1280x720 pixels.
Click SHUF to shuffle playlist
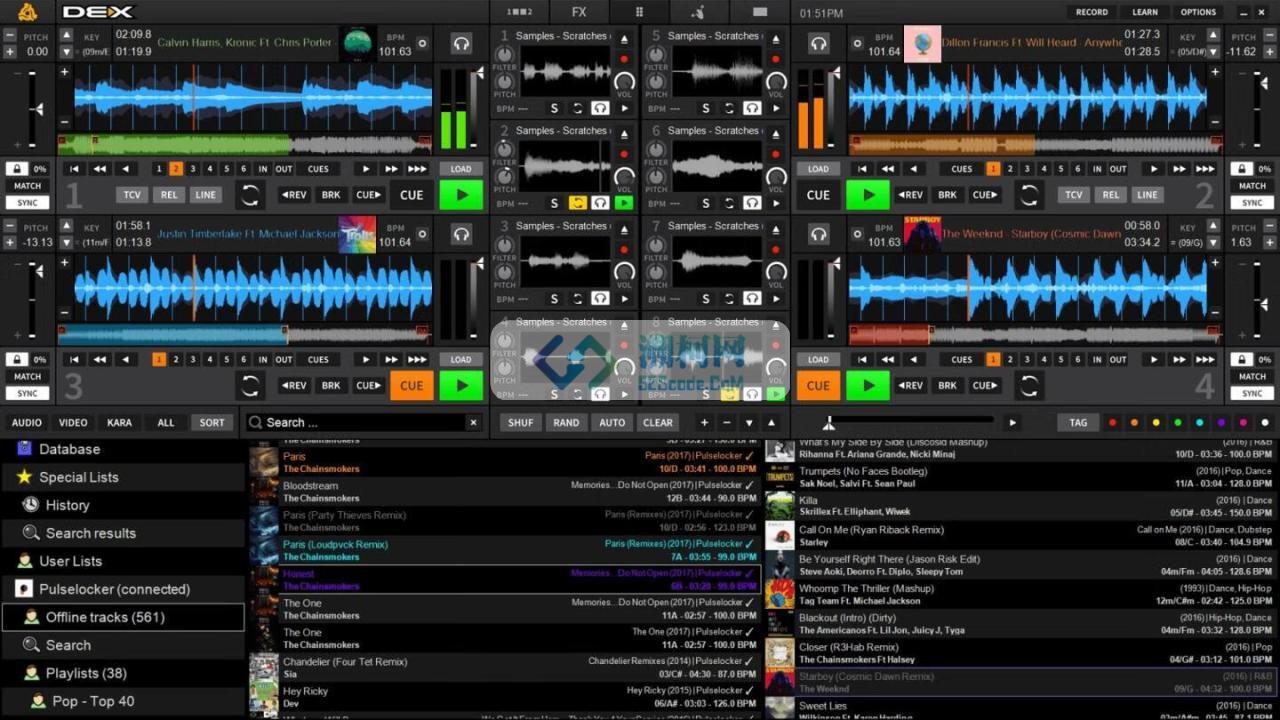coord(520,422)
